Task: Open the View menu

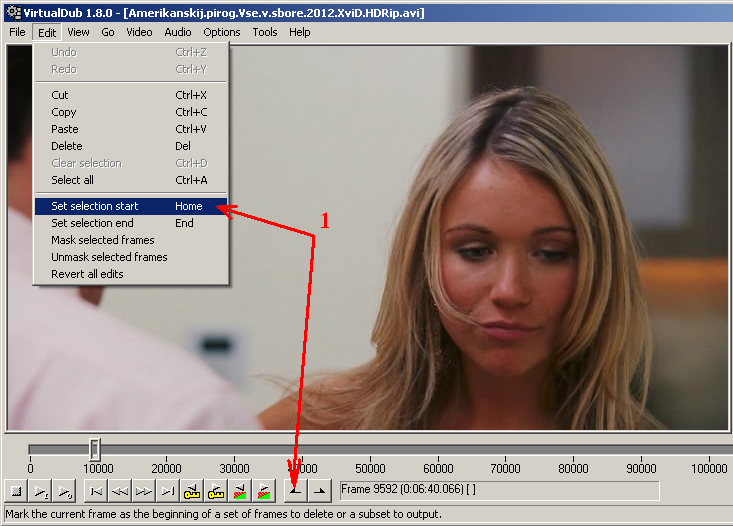Action: pos(78,32)
